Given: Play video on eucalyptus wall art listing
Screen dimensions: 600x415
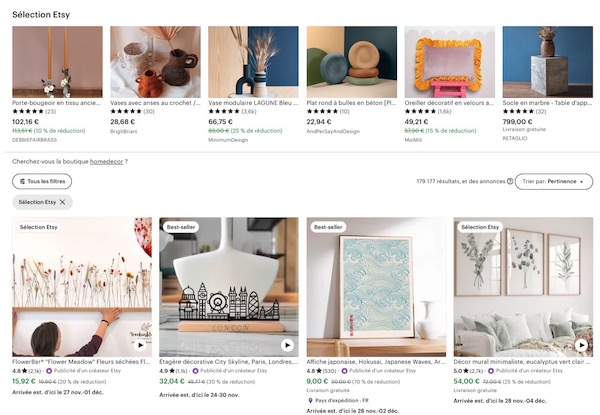Looking at the screenshot, I should point(581,344).
